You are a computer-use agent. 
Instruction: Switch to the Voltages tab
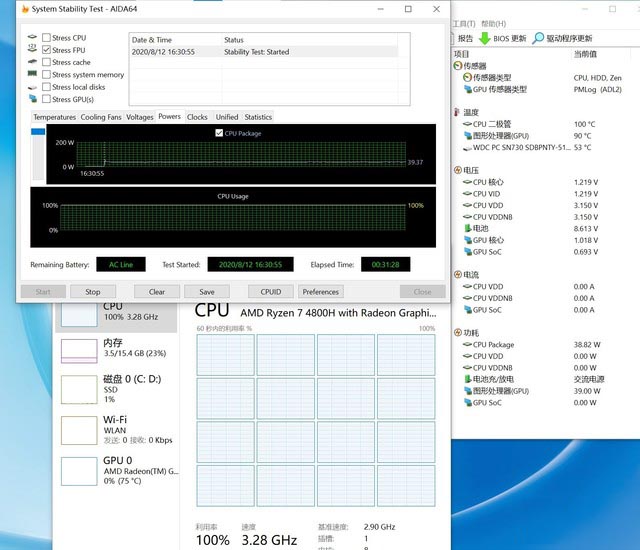pos(140,117)
